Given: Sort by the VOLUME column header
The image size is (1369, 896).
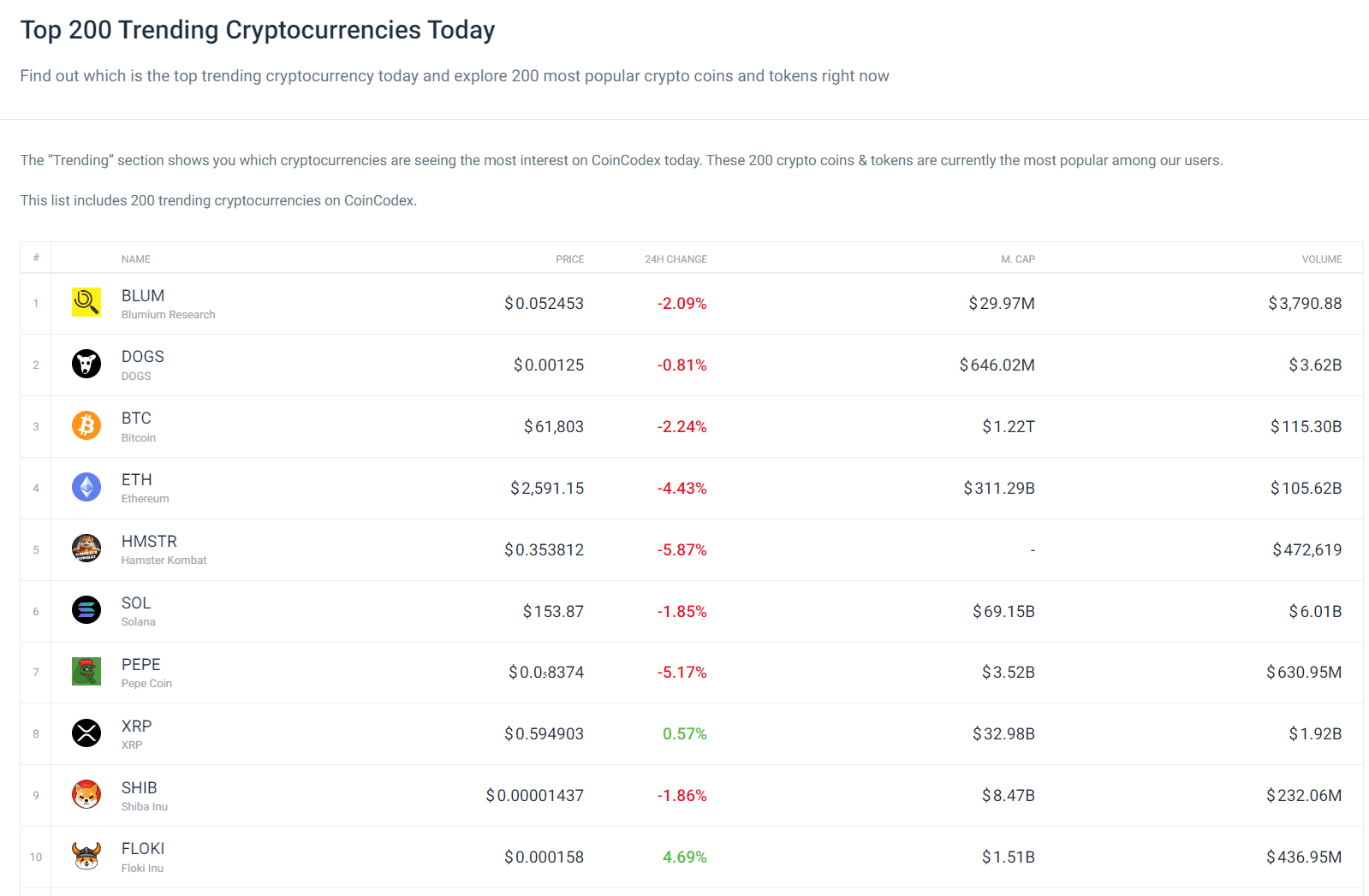Looking at the screenshot, I should coord(1321,259).
